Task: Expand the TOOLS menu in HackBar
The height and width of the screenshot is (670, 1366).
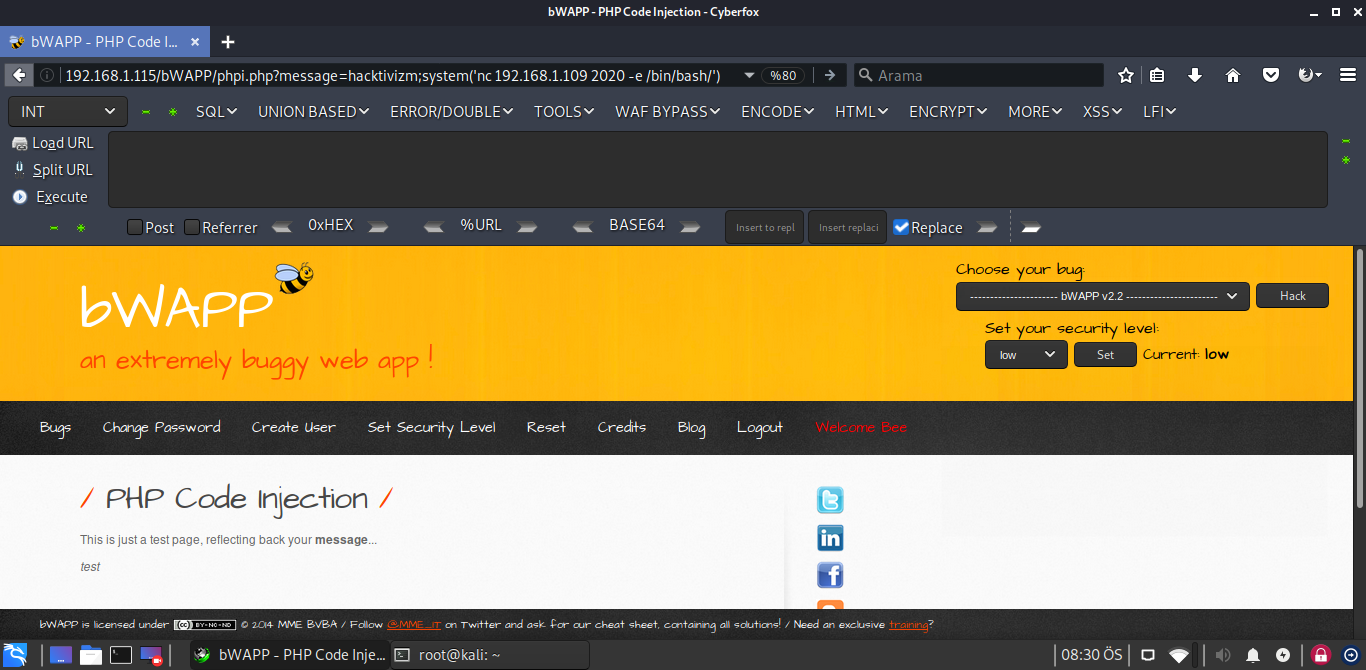Action: point(565,112)
